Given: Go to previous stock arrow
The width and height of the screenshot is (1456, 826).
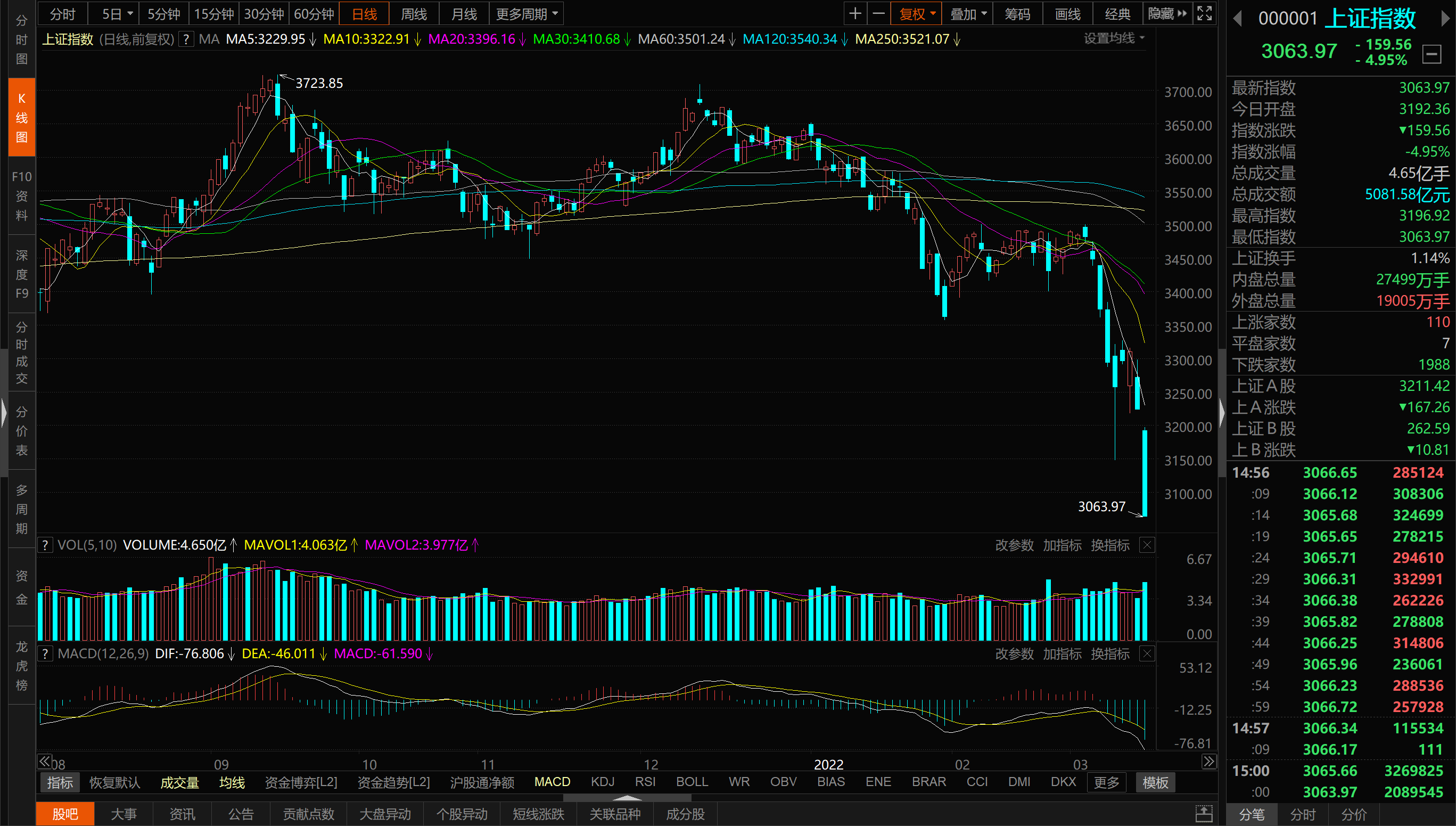Looking at the screenshot, I should tap(1238, 19).
